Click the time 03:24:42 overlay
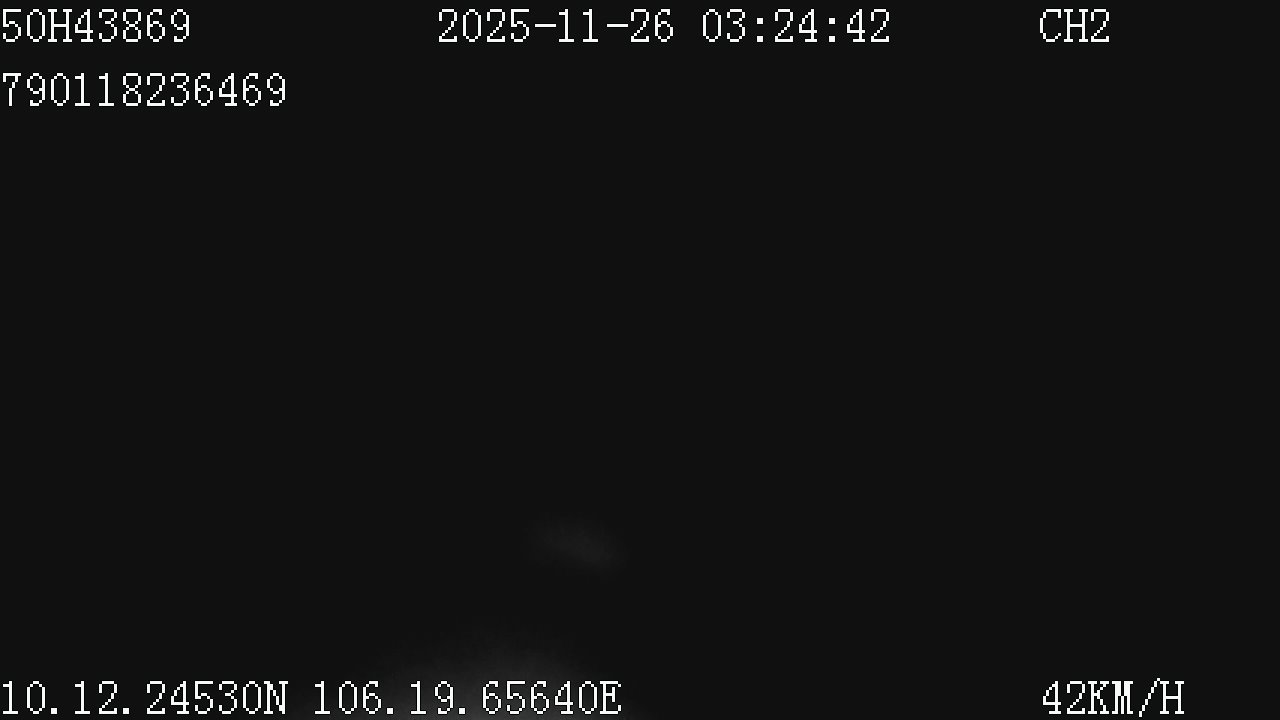 coord(796,27)
